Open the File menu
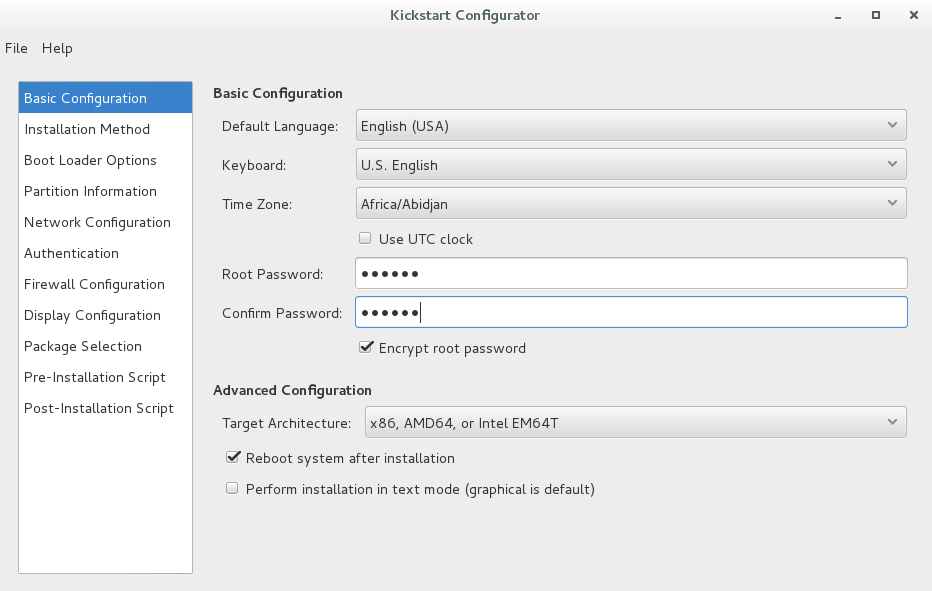932x591 pixels. pos(16,48)
